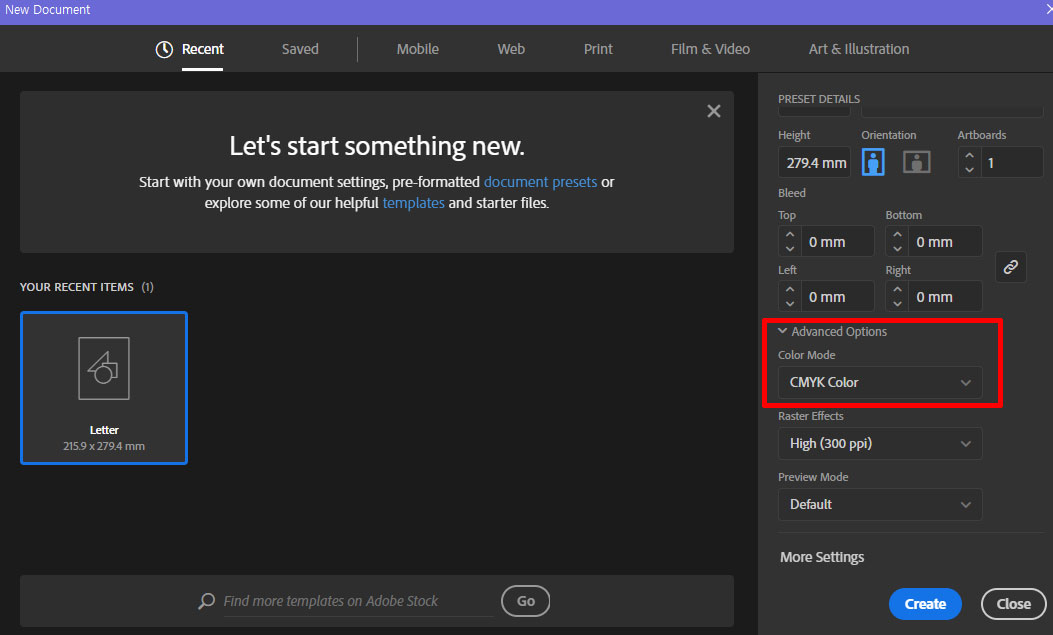Open the Film & Video tab
This screenshot has height=635, width=1053.
click(710, 49)
